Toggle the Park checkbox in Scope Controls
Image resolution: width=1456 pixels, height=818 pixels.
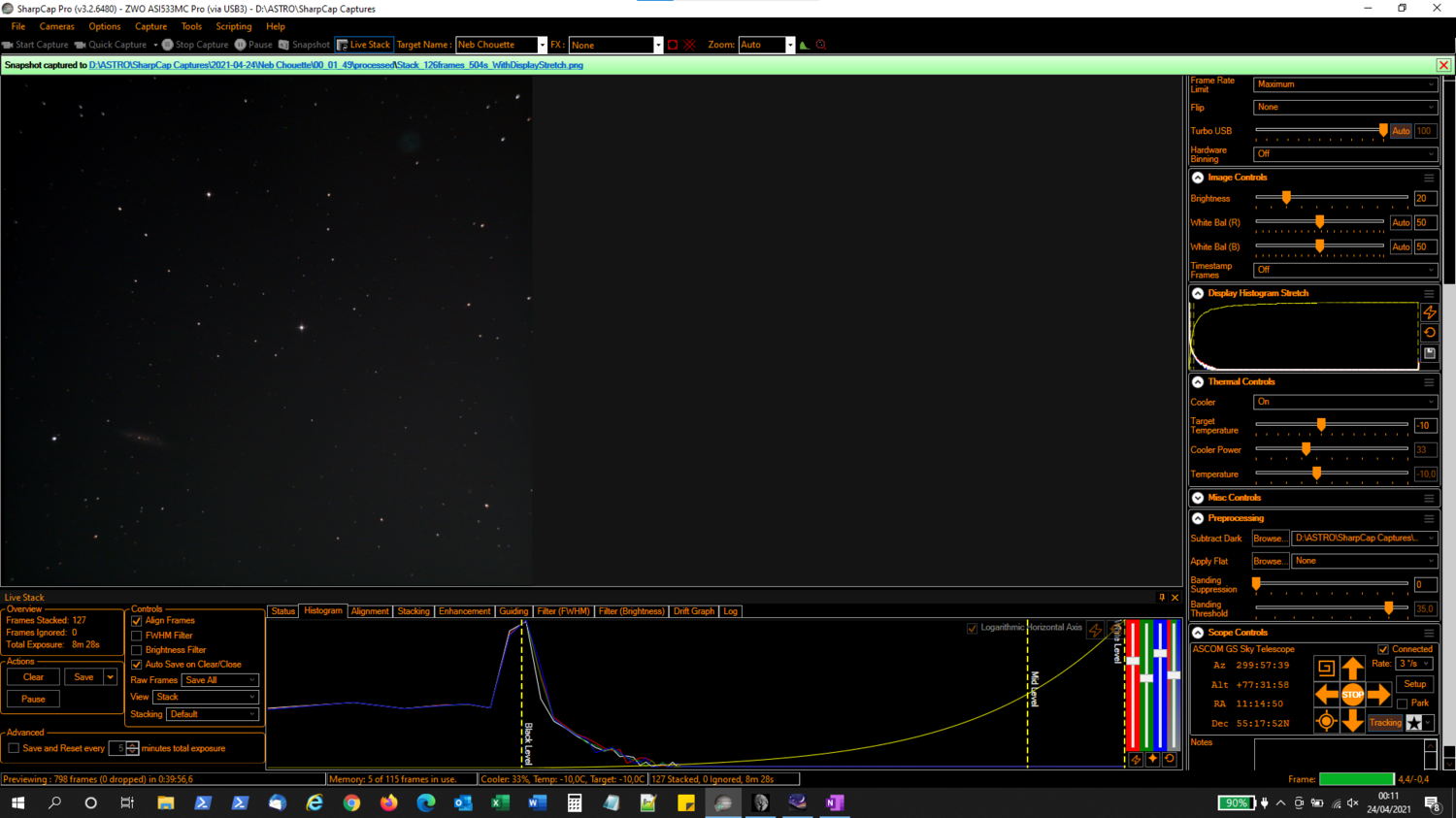[x=1402, y=703]
